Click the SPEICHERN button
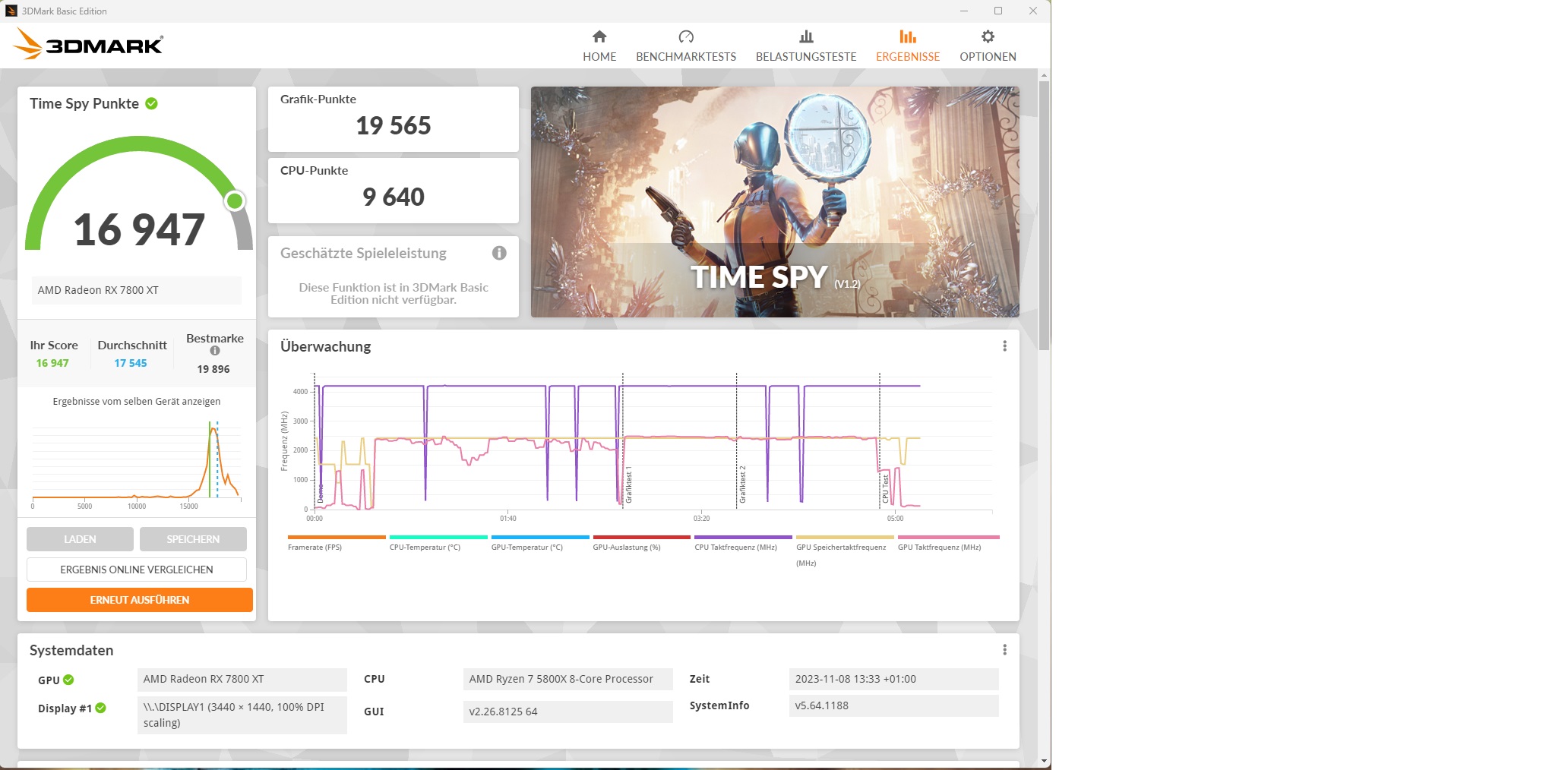This screenshot has height=770, width=1568. (x=193, y=539)
